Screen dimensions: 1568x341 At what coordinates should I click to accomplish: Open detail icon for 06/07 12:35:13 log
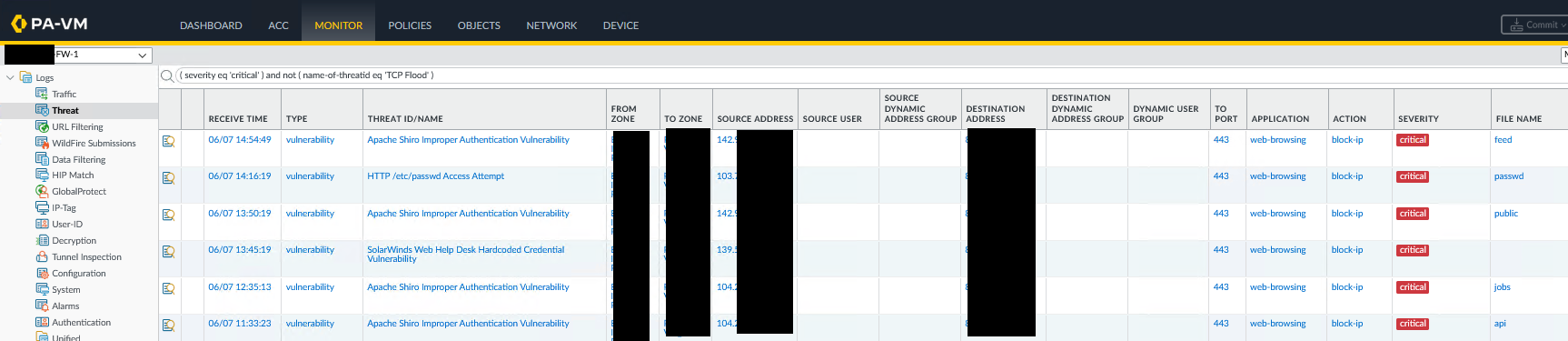[168, 288]
